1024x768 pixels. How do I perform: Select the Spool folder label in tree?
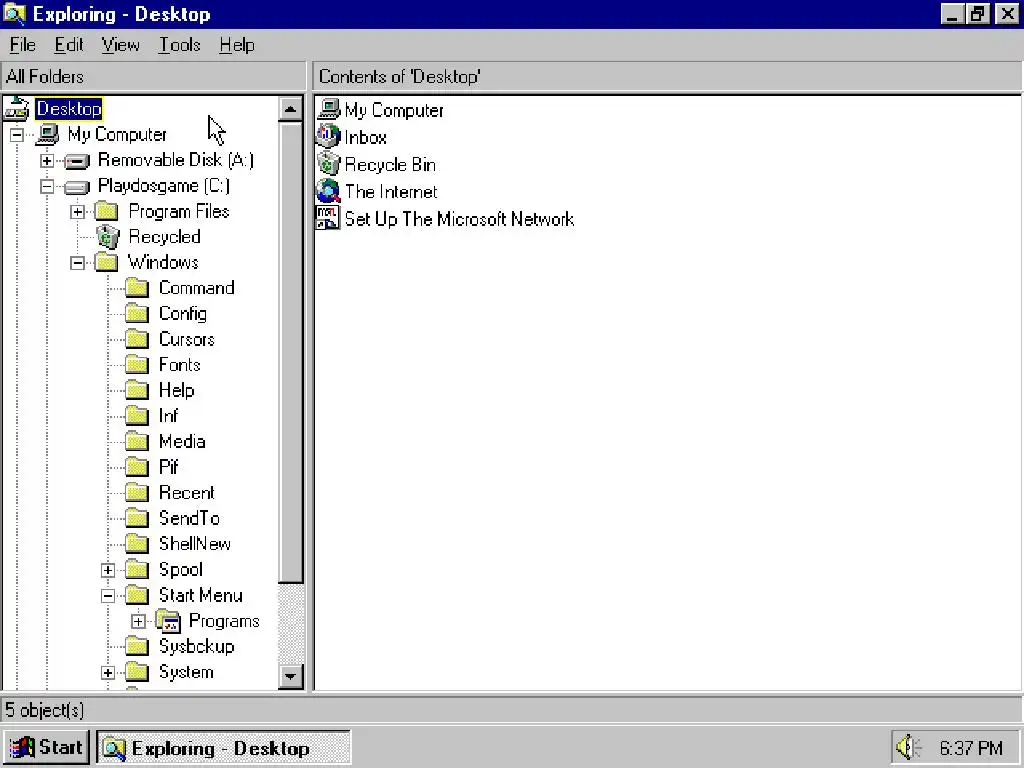pyautogui.click(x=180, y=569)
